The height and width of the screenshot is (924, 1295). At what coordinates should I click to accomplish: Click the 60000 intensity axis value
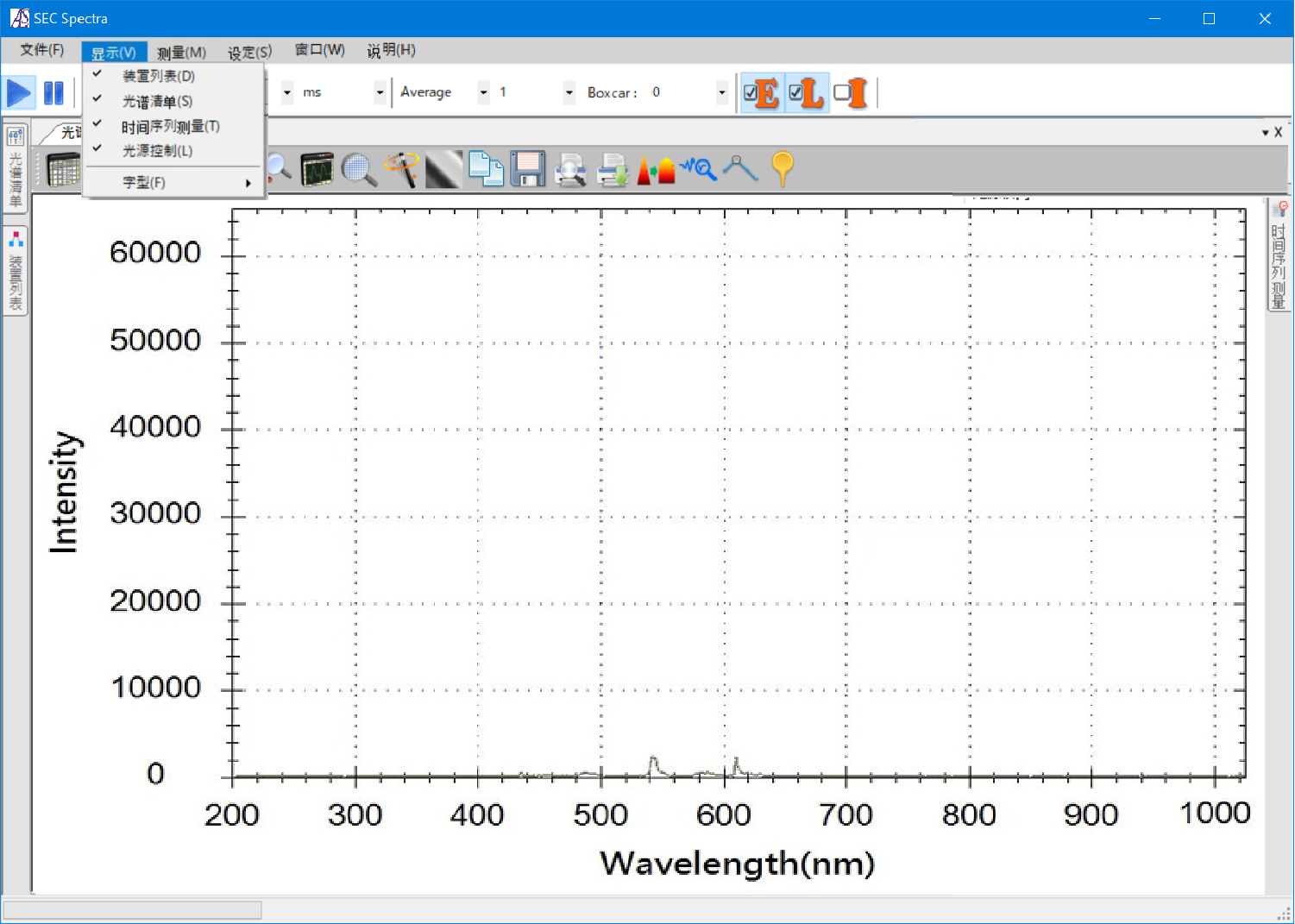155,253
